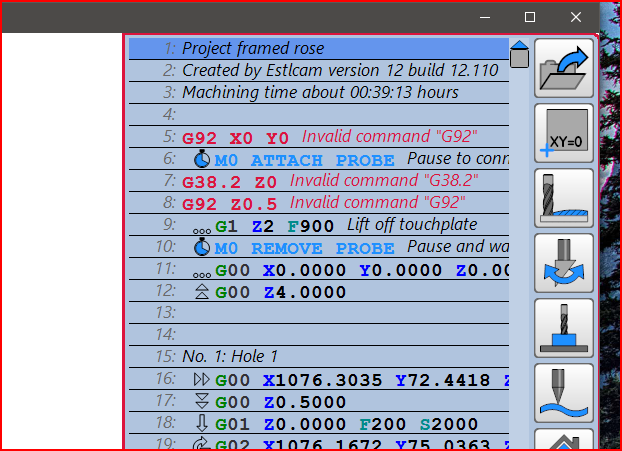
Task: Select empty line 4 in code list
Action: [319, 115]
